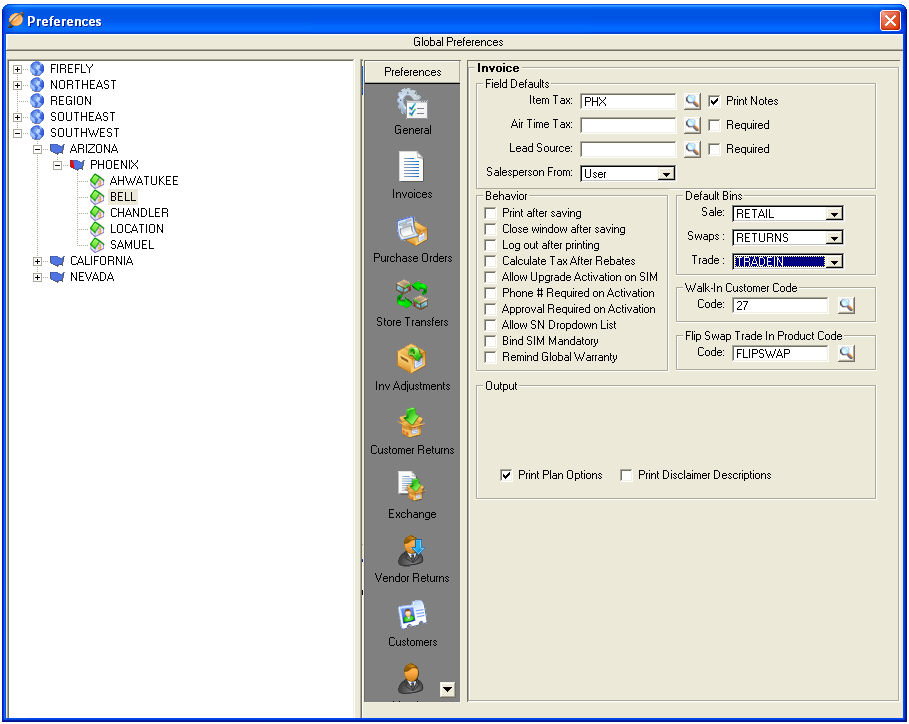
Task: Click the AHWATUKEE store icon
Action: pos(97,181)
